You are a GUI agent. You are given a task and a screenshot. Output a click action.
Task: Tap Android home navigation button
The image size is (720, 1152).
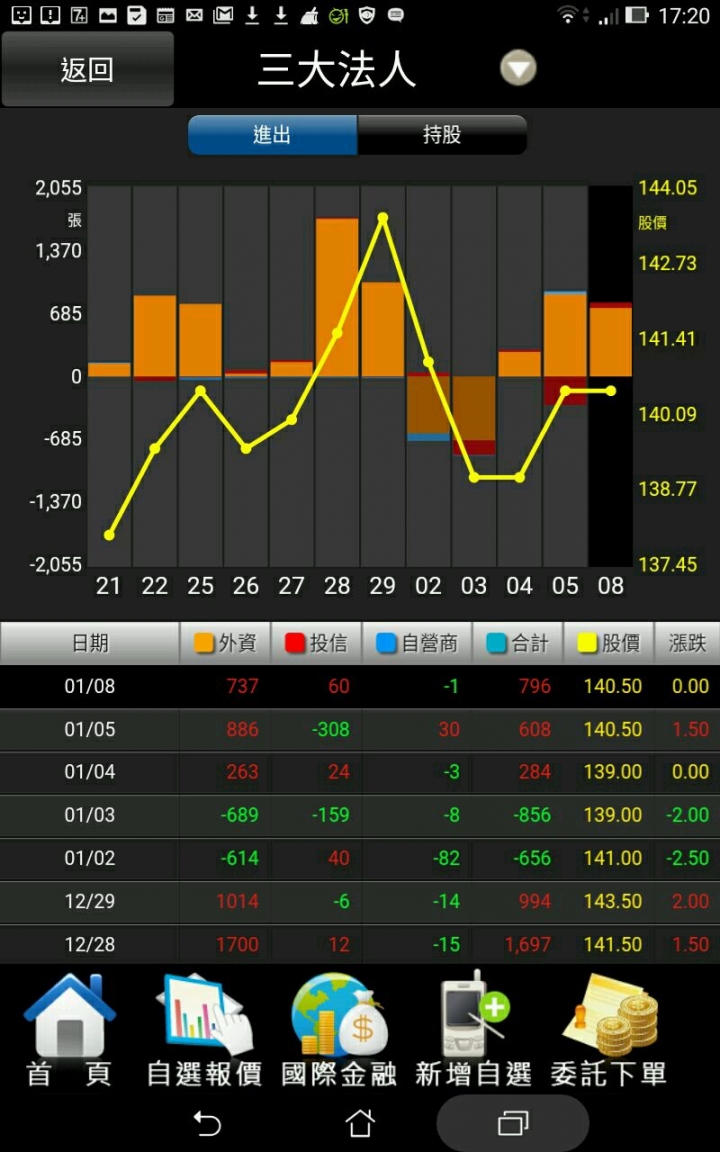tap(360, 1123)
